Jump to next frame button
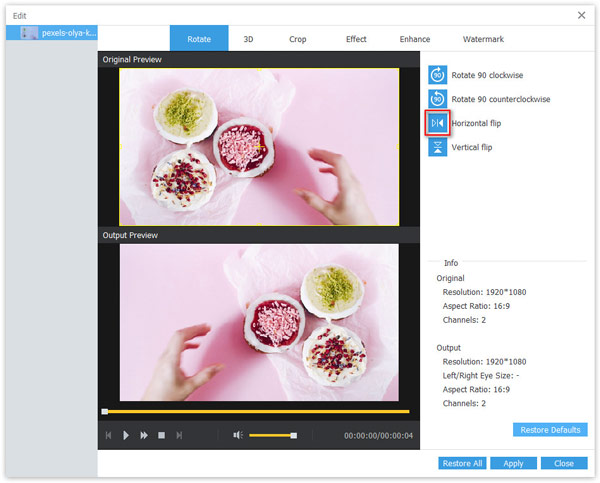Image resolution: width=600 pixels, height=483 pixels. click(x=179, y=435)
